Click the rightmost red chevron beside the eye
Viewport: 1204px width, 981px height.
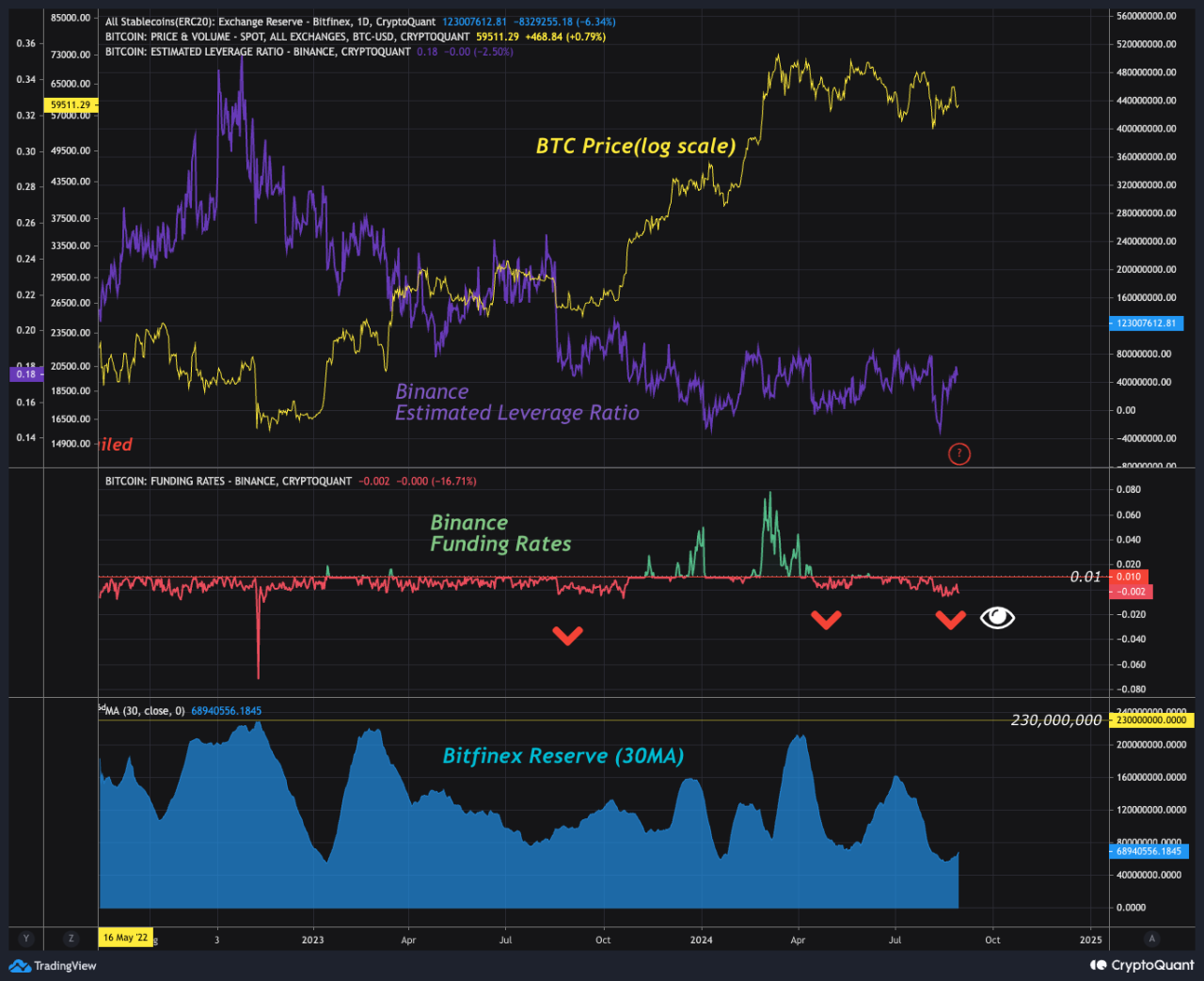coord(950,620)
